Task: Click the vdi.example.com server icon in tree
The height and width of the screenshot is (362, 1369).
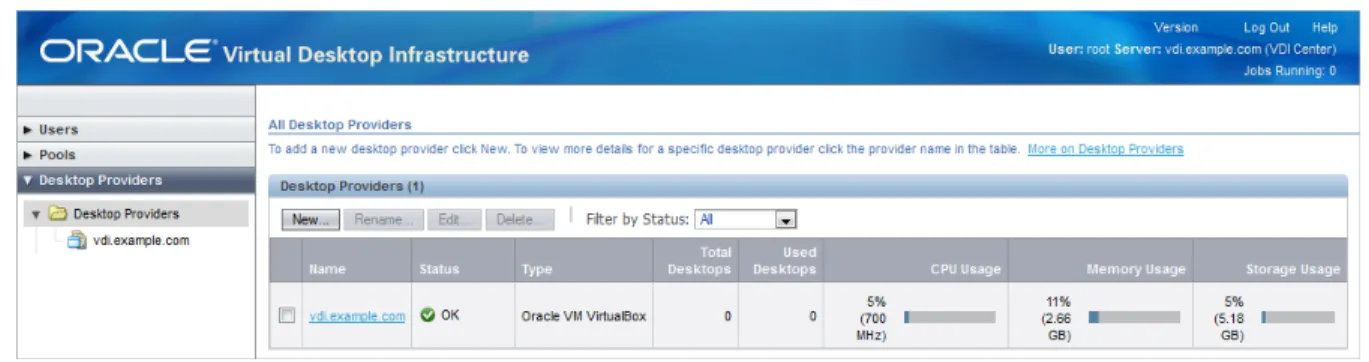Action: pyautogui.click(x=76, y=241)
